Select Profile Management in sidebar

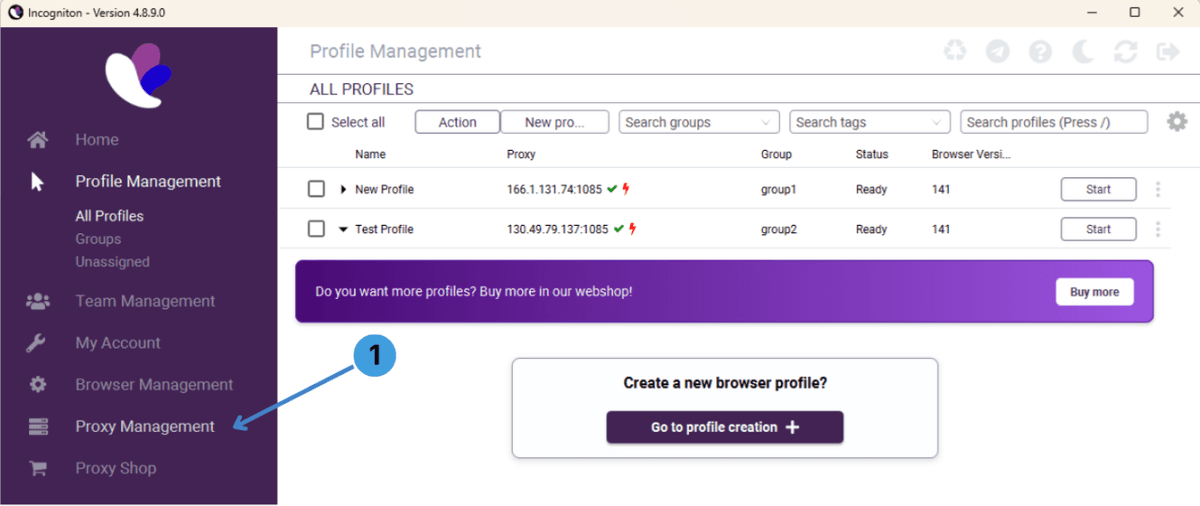point(148,182)
